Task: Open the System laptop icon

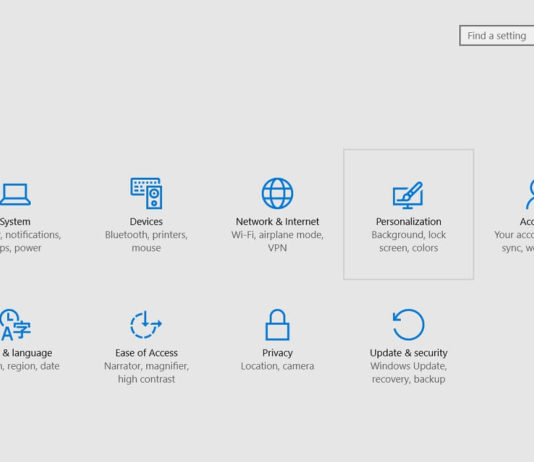Action: click(15, 194)
